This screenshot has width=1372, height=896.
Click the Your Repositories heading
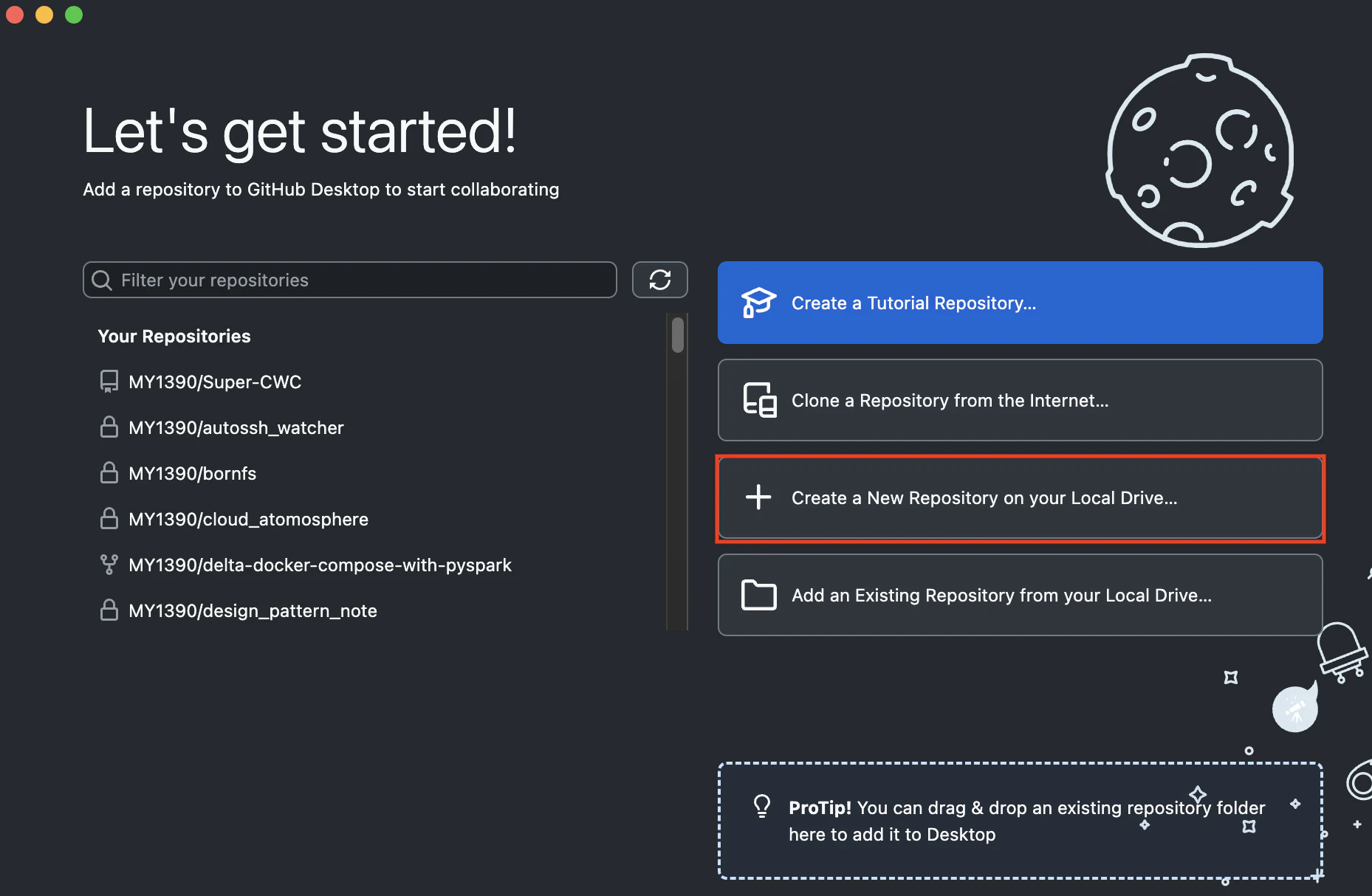point(174,337)
